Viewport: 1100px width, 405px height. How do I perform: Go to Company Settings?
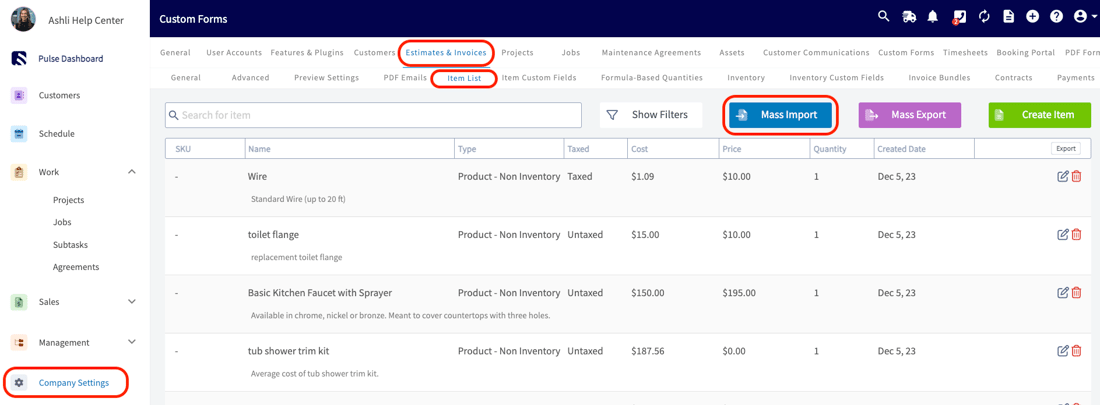coord(74,383)
